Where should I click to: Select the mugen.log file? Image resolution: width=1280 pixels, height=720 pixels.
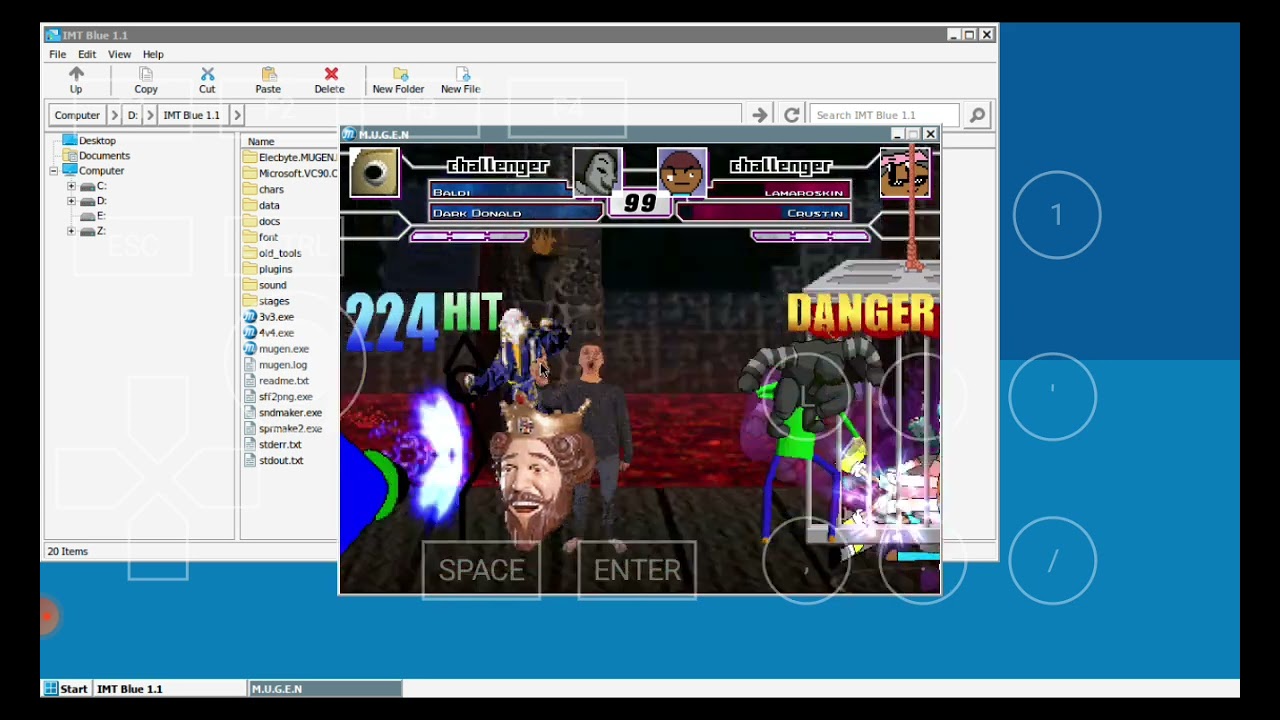point(276,365)
